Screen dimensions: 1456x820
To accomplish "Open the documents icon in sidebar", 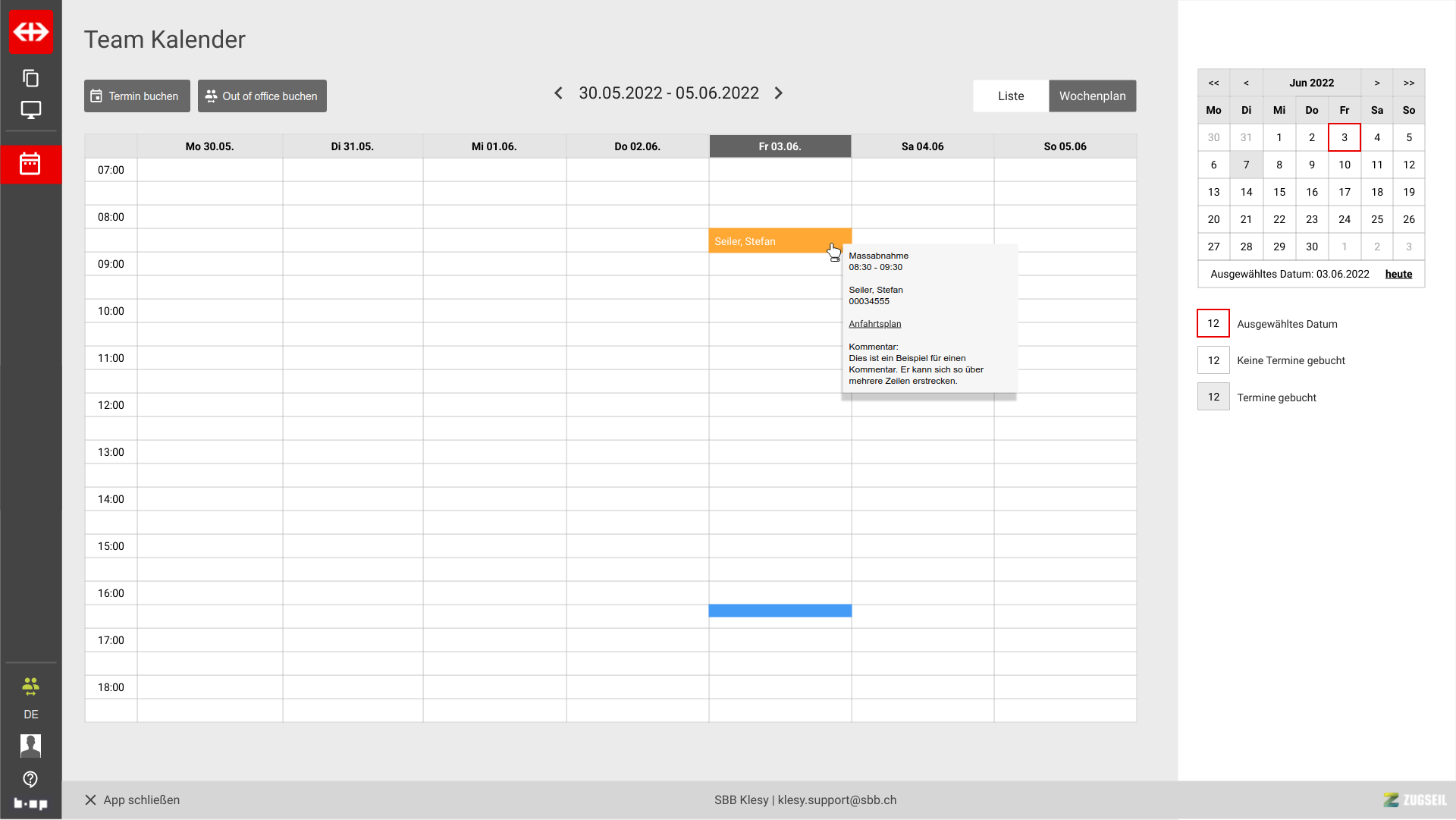I will pos(30,78).
